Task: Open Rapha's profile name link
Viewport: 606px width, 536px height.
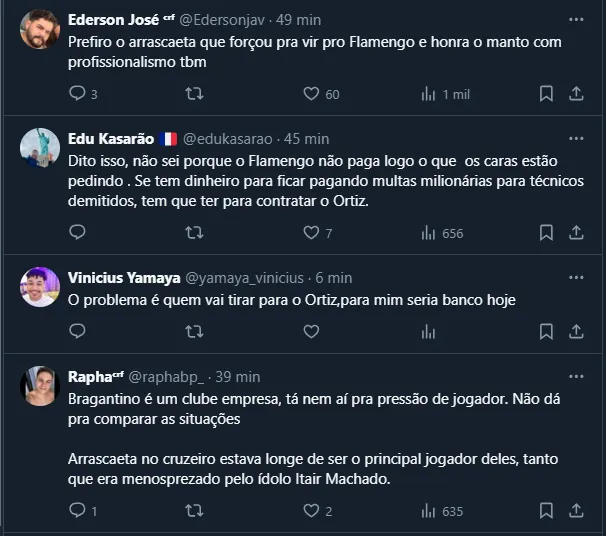Action: pyautogui.click(x=95, y=377)
